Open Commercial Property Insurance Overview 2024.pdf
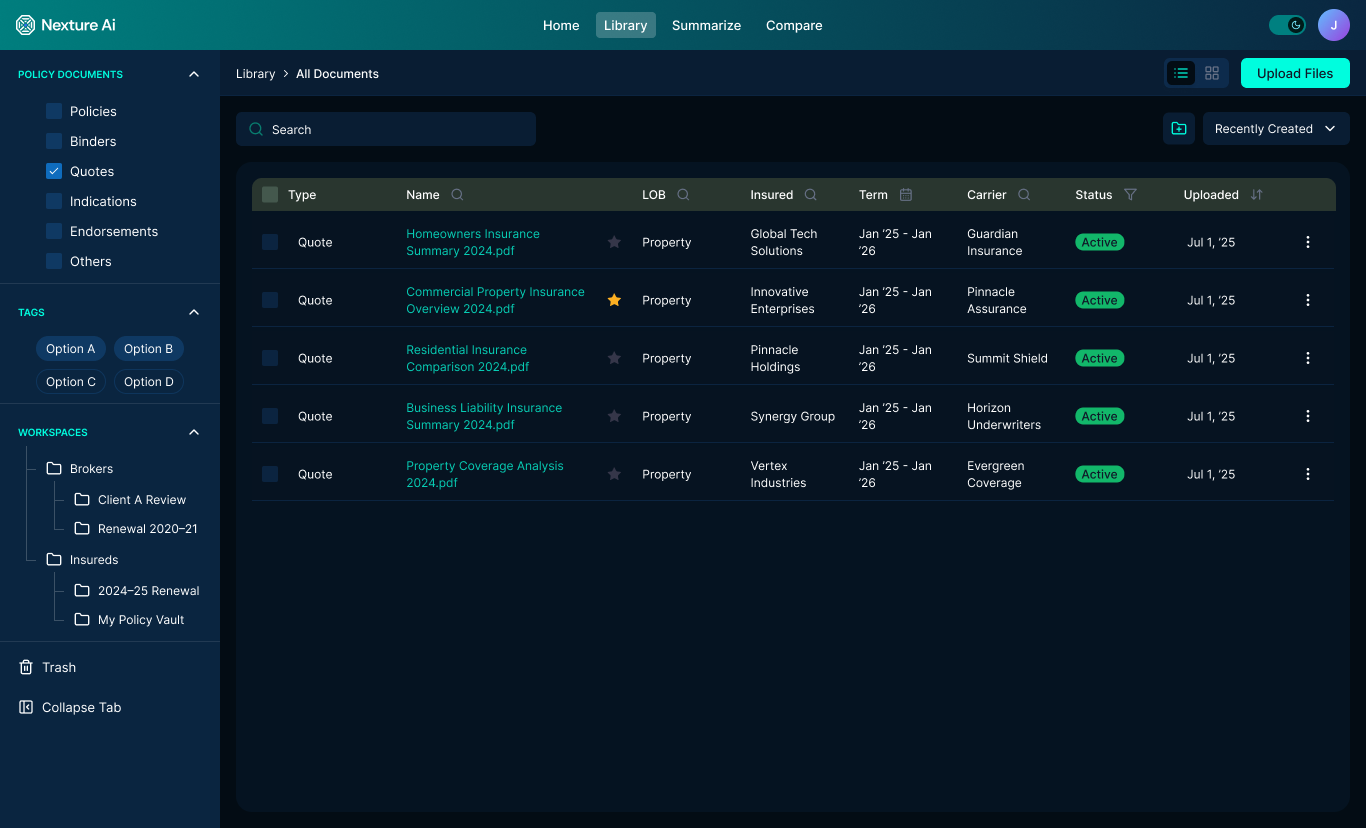The width and height of the screenshot is (1366, 828). pyautogui.click(x=495, y=300)
